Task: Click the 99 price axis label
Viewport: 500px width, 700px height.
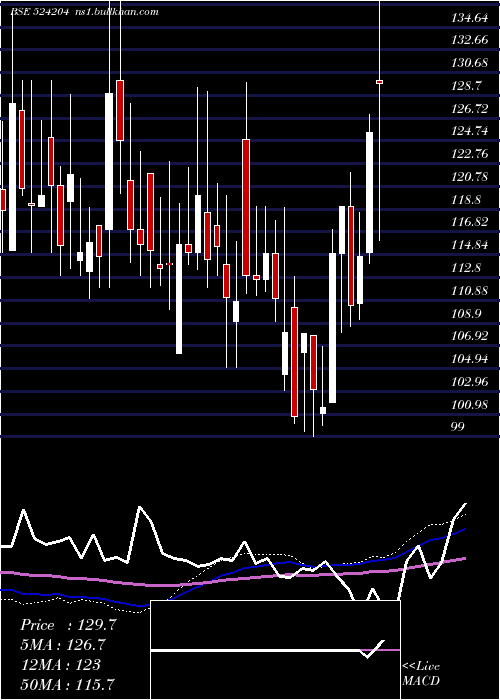Action: tap(458, 426)
